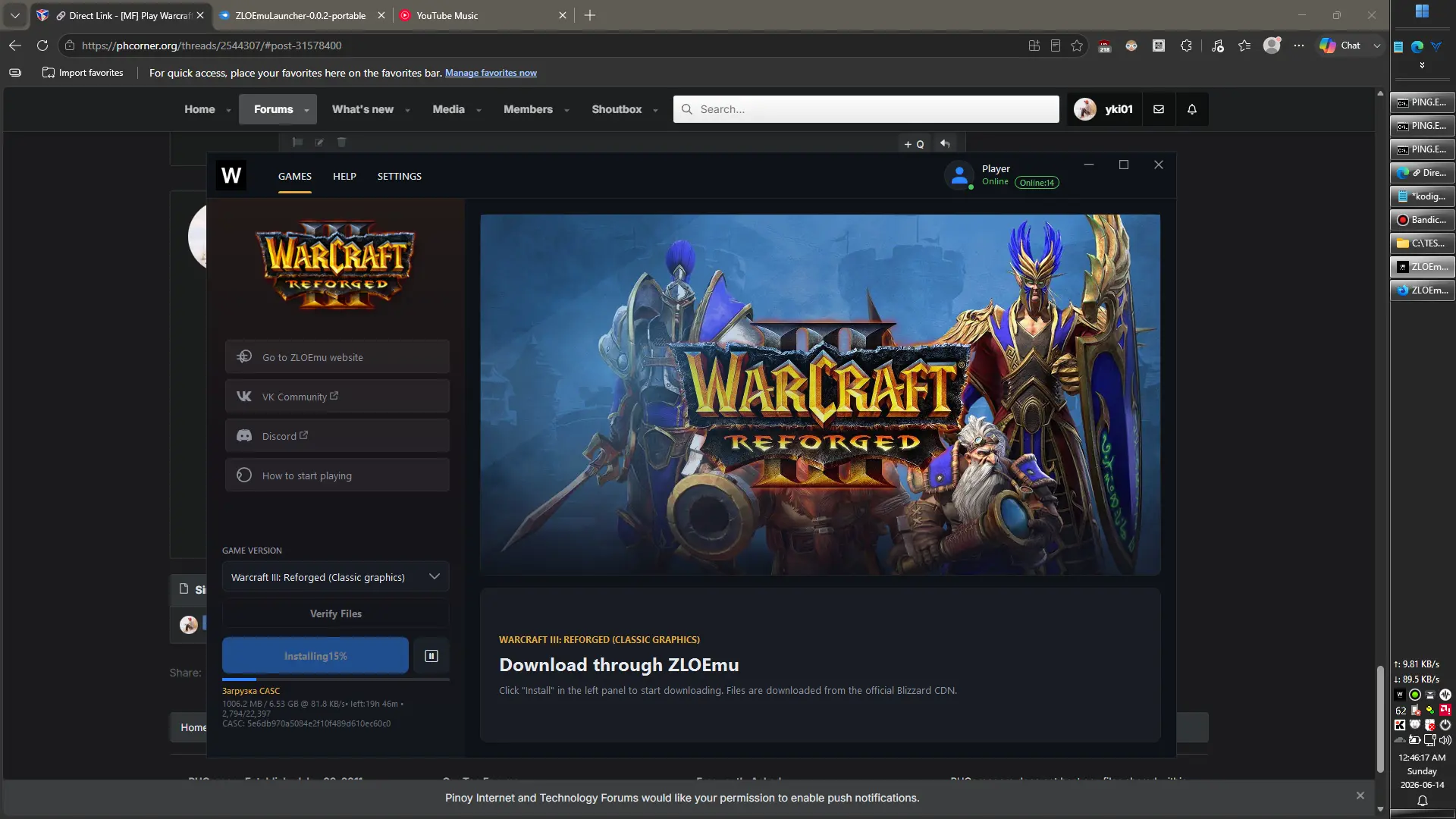Pause the game installation
Viewport: 1456px width, 819px height.
coord(431,656)
